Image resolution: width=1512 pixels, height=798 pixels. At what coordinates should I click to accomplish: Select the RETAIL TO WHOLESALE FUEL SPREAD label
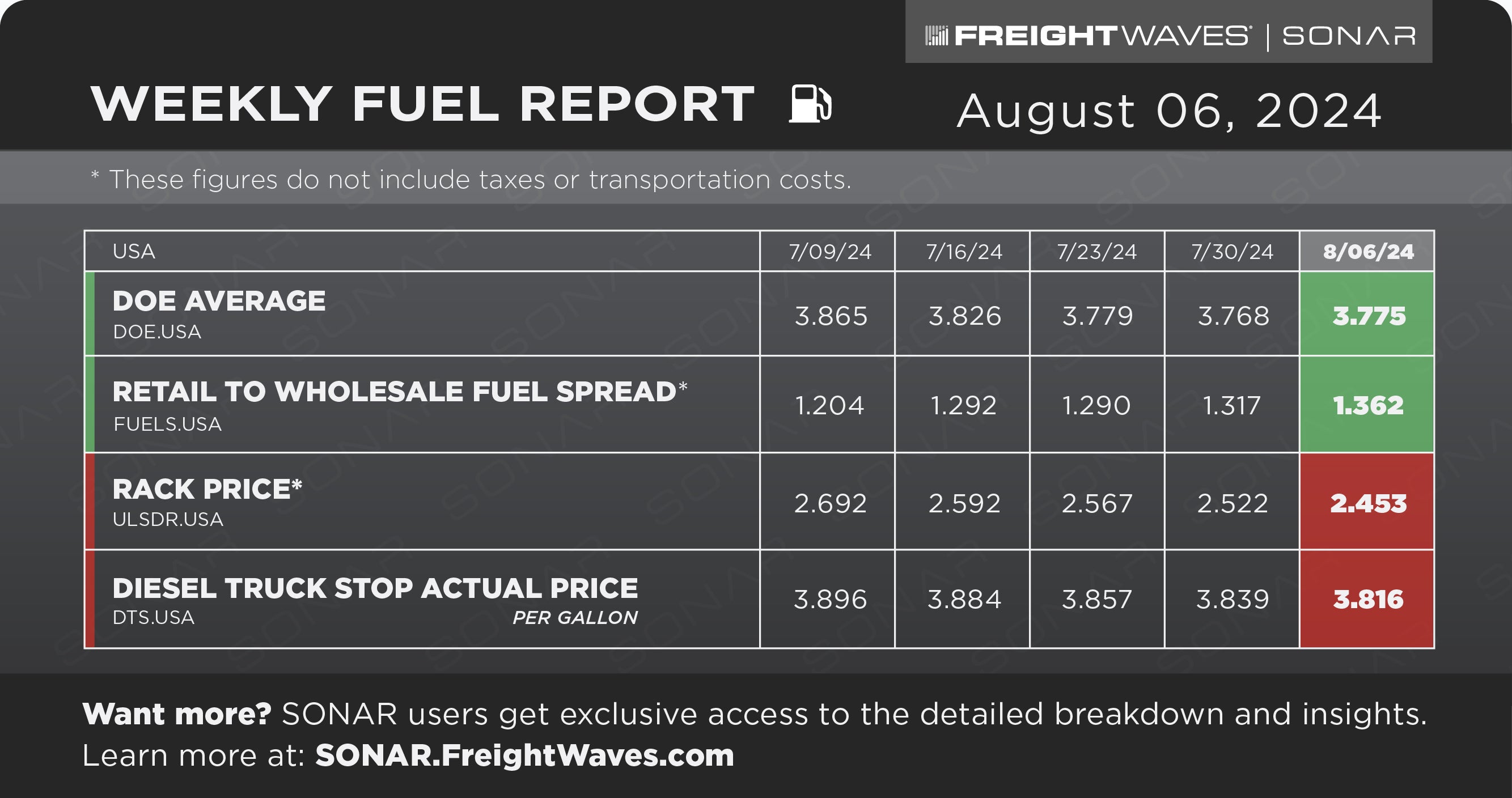400,392
